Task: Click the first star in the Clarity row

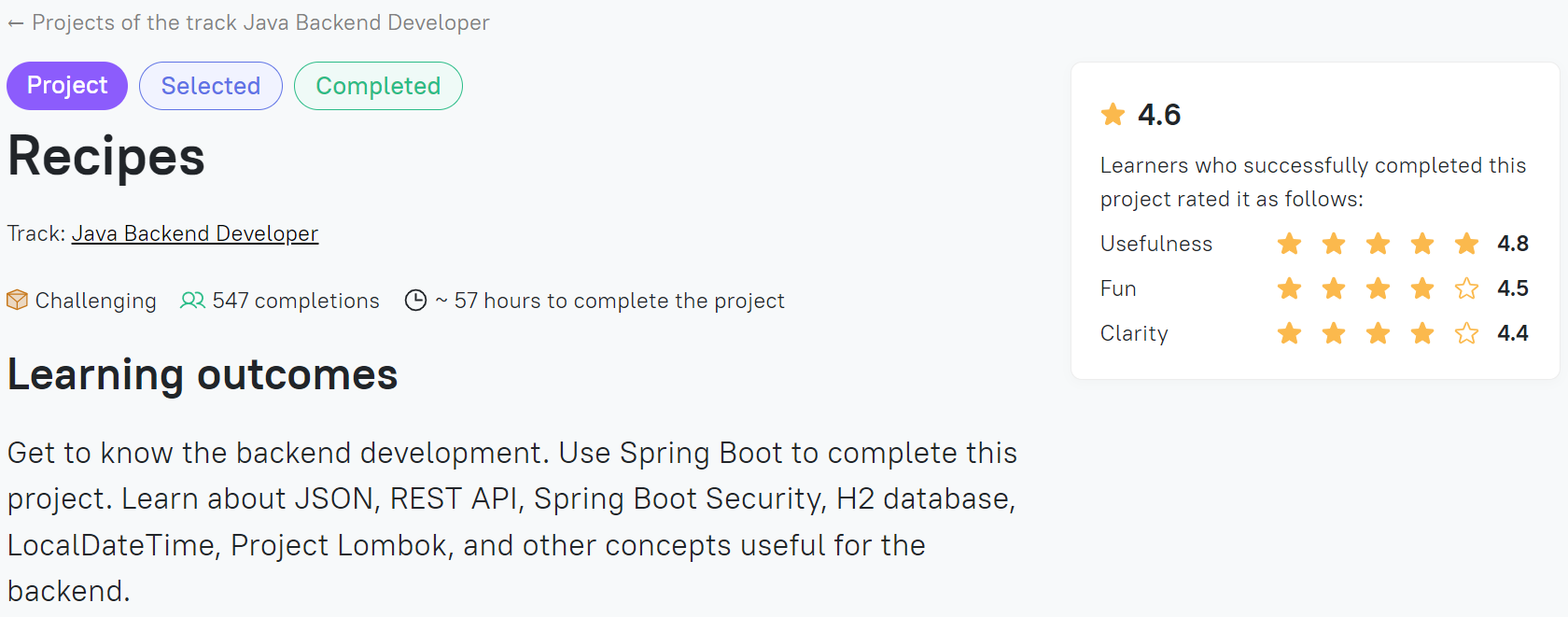Action: 1289,332
